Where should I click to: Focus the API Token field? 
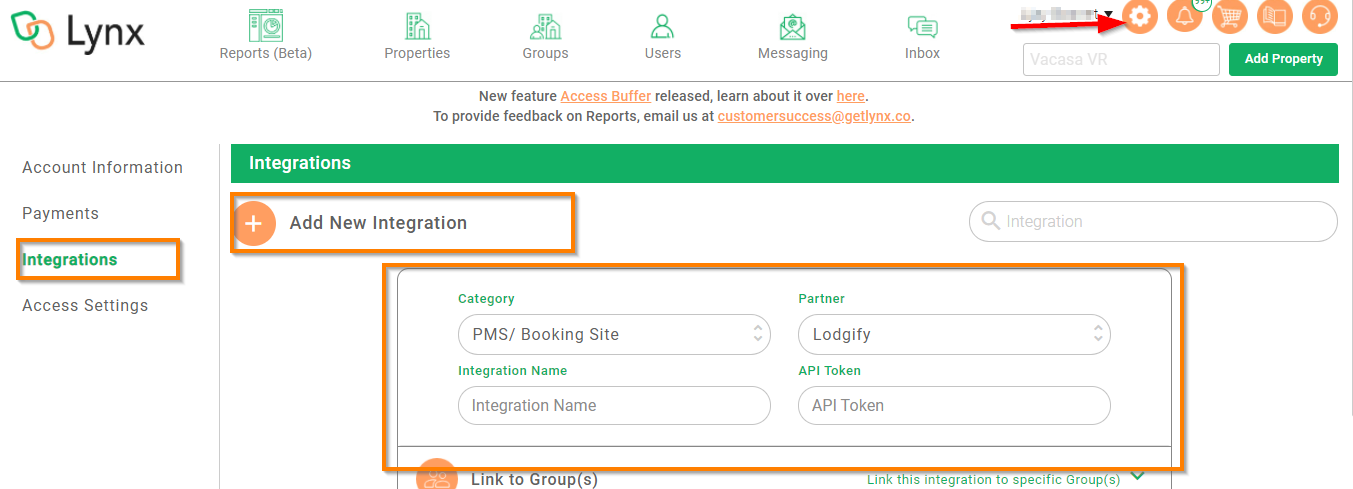pyautogui.click(x=954, y=405)
